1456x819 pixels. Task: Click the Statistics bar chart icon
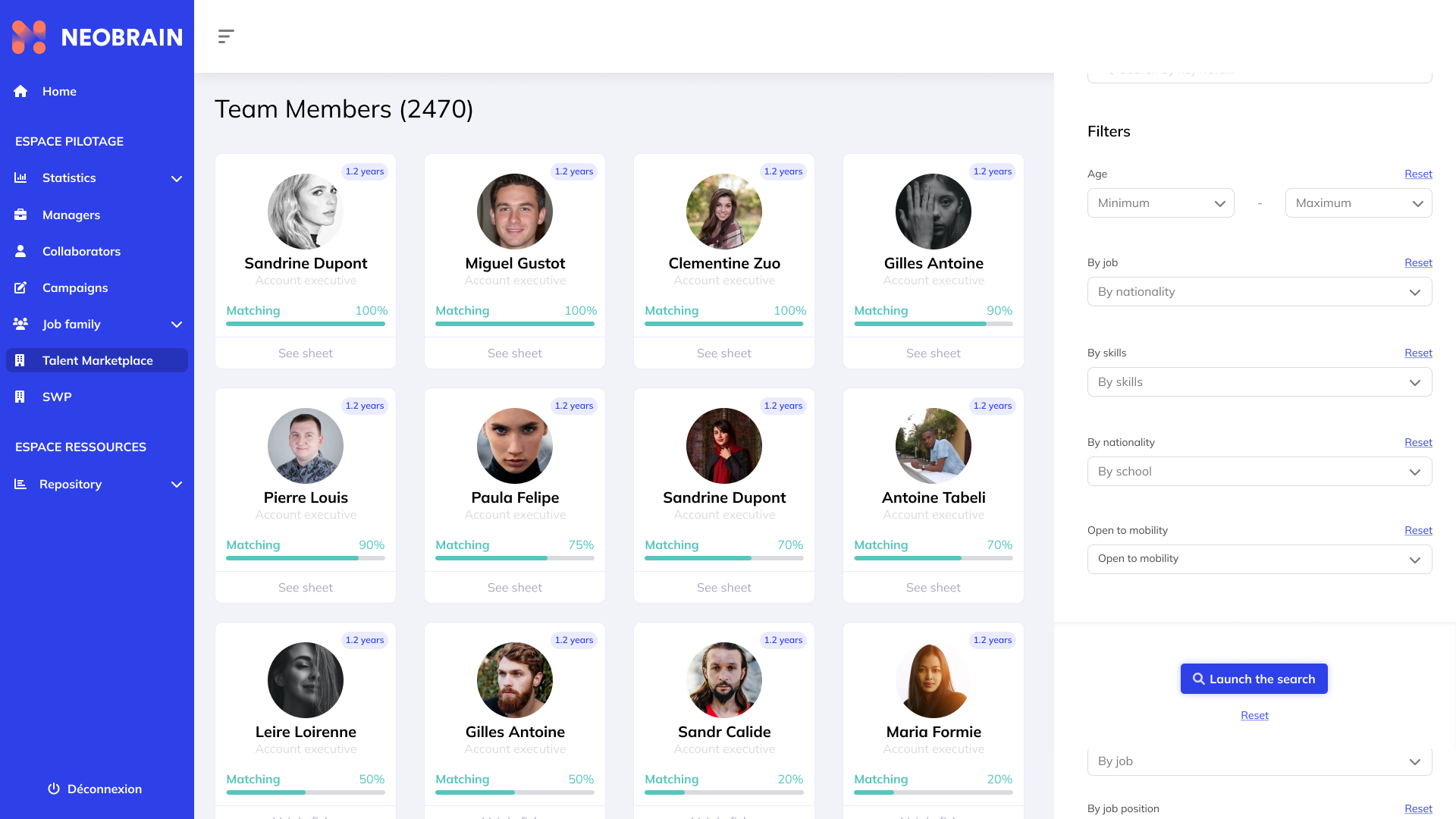tap(20, 177)
